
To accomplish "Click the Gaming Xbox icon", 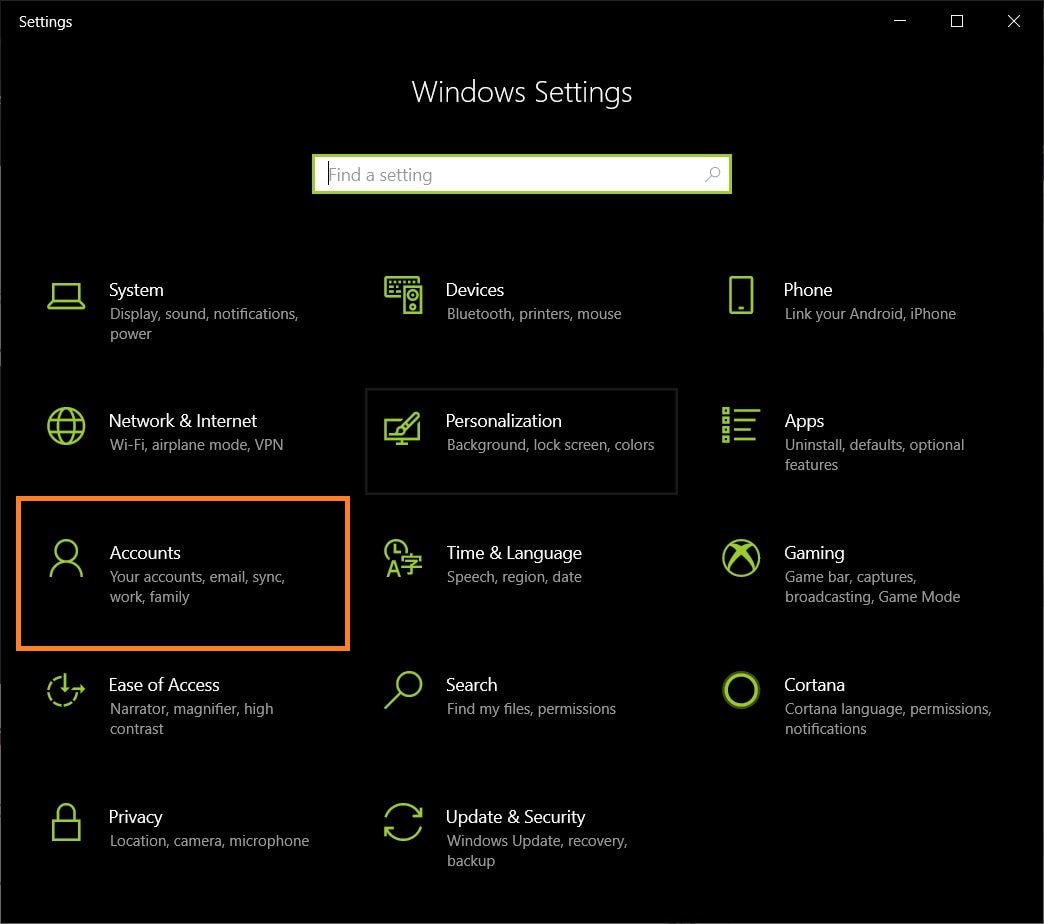I will (x=740, y=558).
